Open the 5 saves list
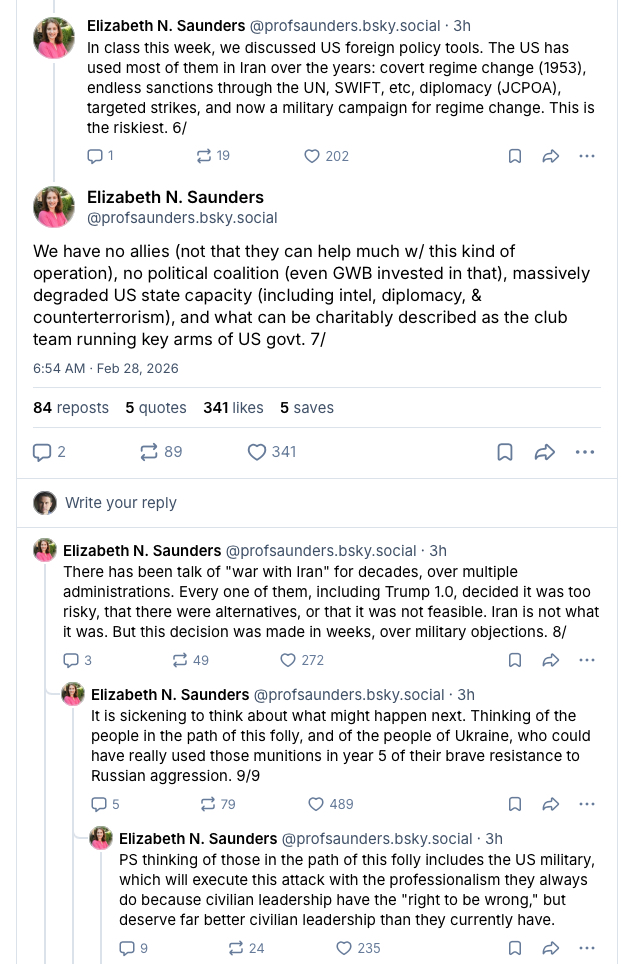642x964 pixels. pyautogui.click(x=307, y=408)
